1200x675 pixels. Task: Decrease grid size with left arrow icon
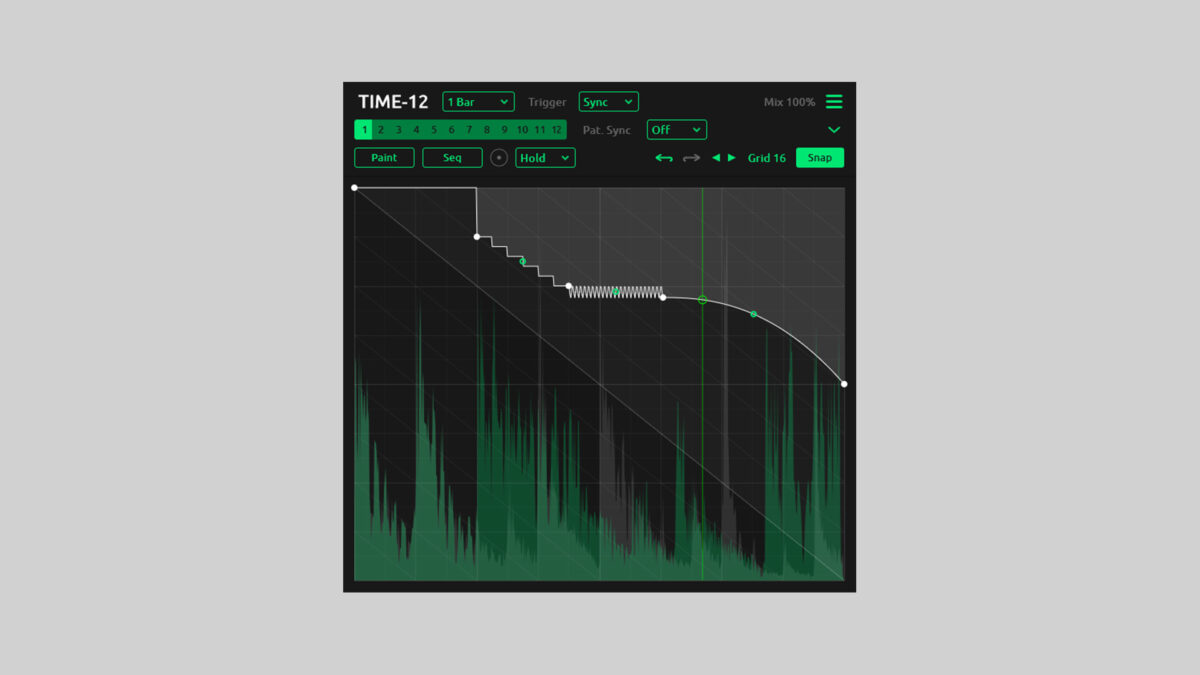click(716, 158)
